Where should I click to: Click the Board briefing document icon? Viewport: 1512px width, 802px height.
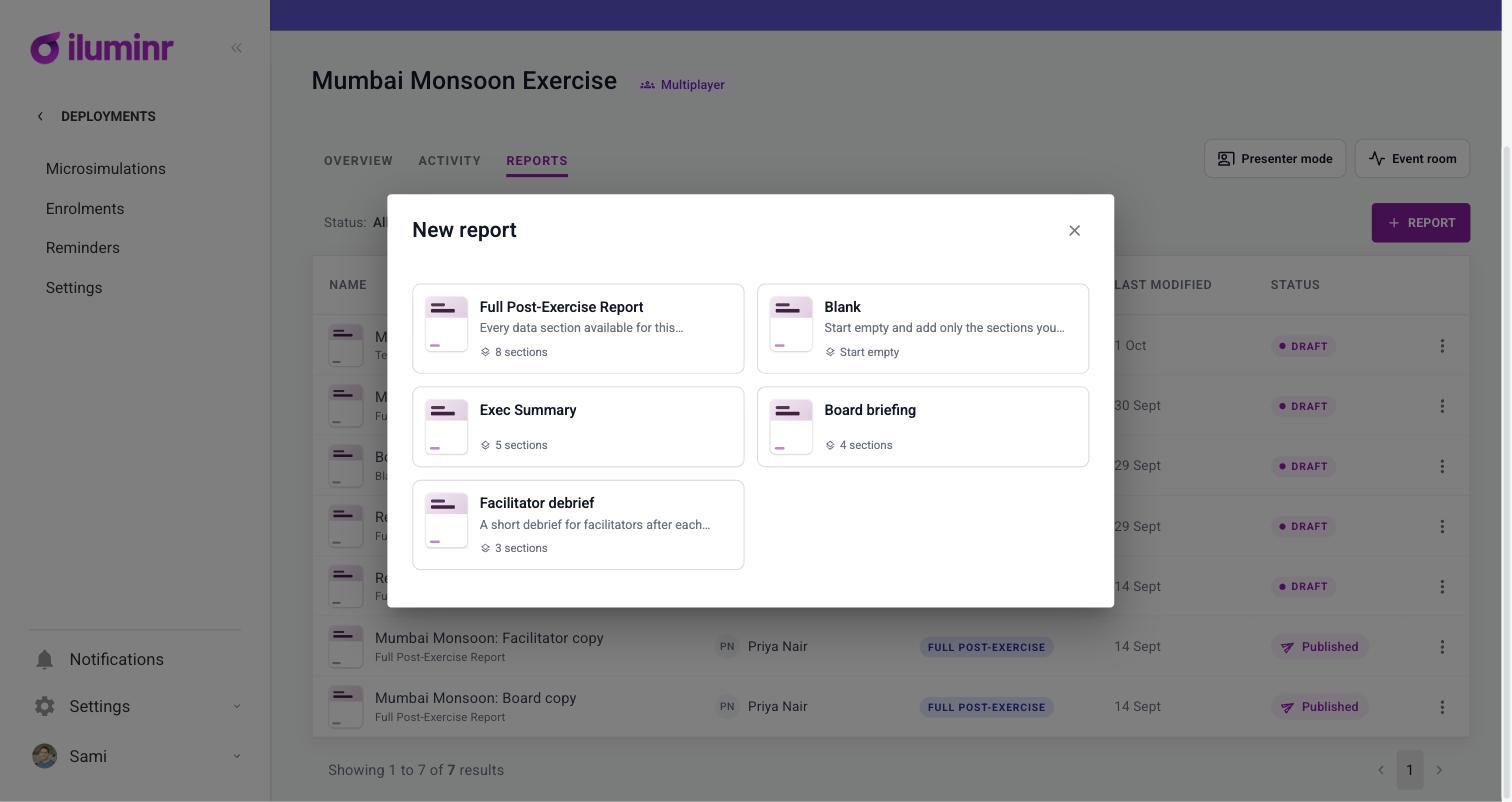tap(791, 427)
